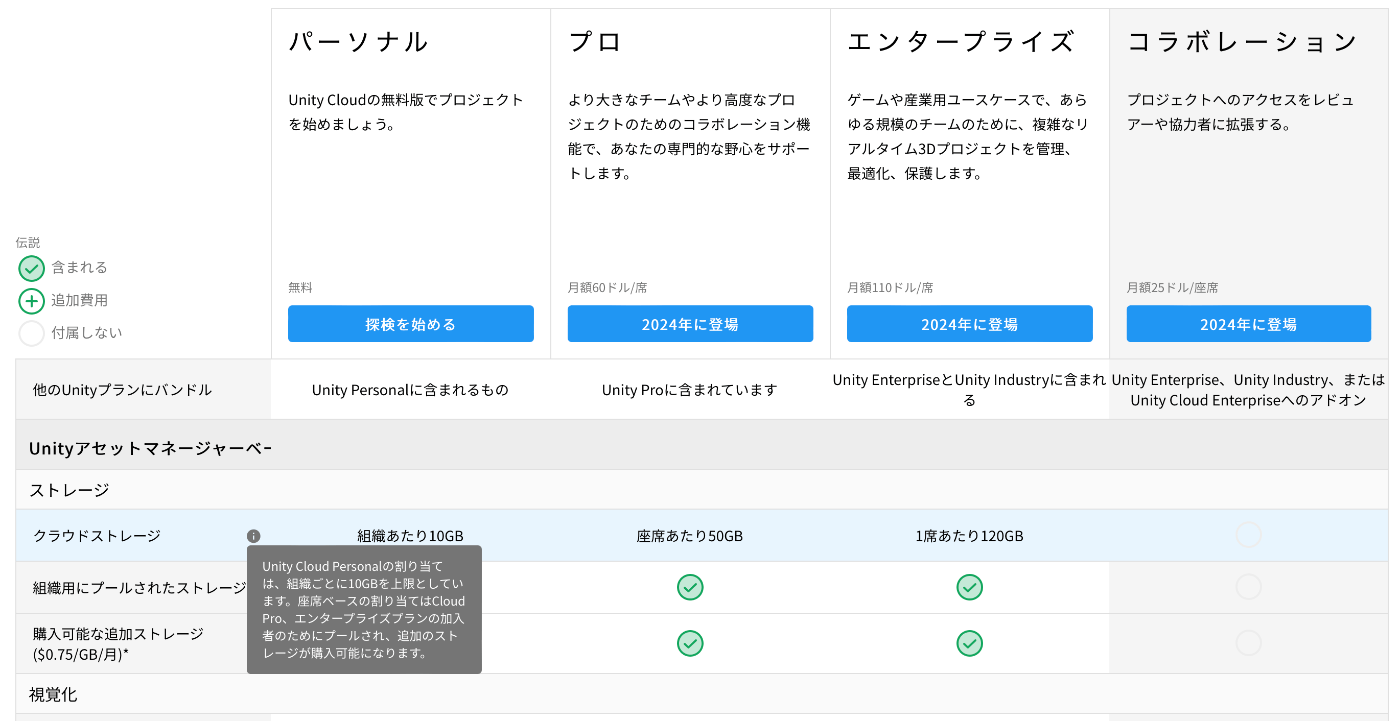Image resolution: width=1400 pixels, height=721 pixels.
Task: Click the 購入可能な追加ストレージ row label
Action: click(118, 644)
